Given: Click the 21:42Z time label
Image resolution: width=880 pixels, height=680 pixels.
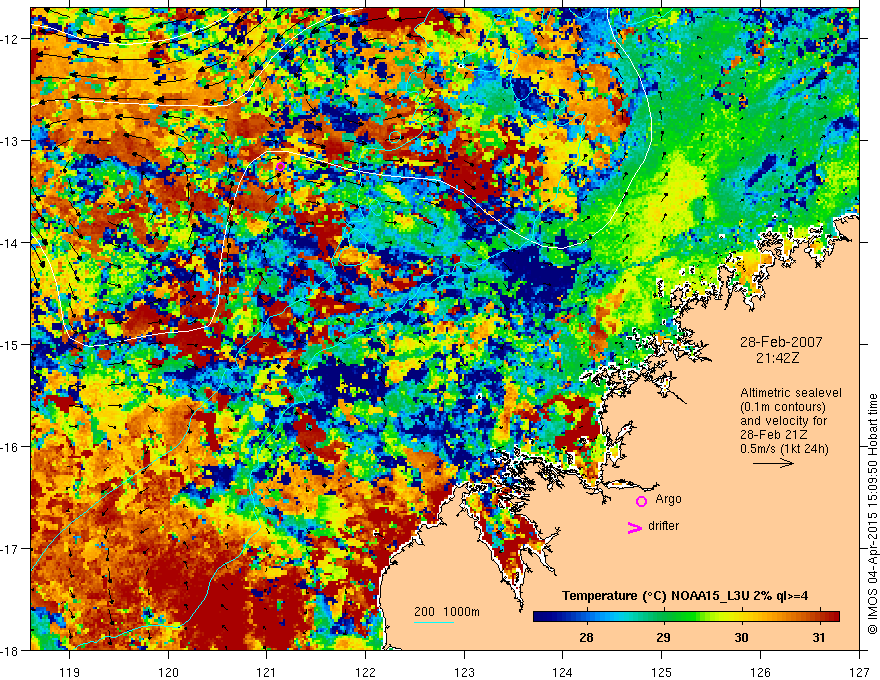Looking at the screenshot, I should (x=775, y=356).
